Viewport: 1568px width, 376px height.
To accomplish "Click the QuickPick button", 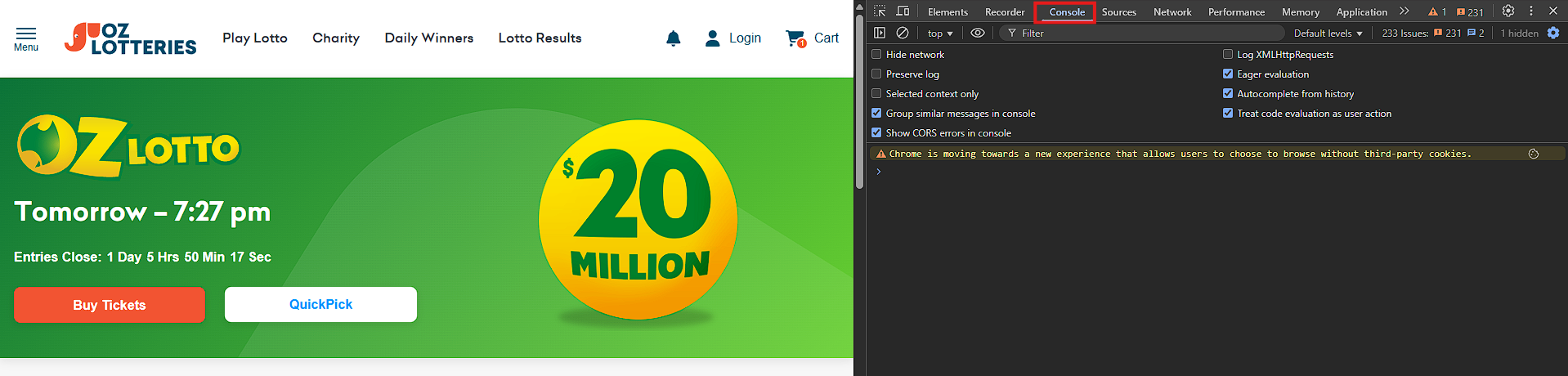I will pyautogui.click(x=320, y=304).
